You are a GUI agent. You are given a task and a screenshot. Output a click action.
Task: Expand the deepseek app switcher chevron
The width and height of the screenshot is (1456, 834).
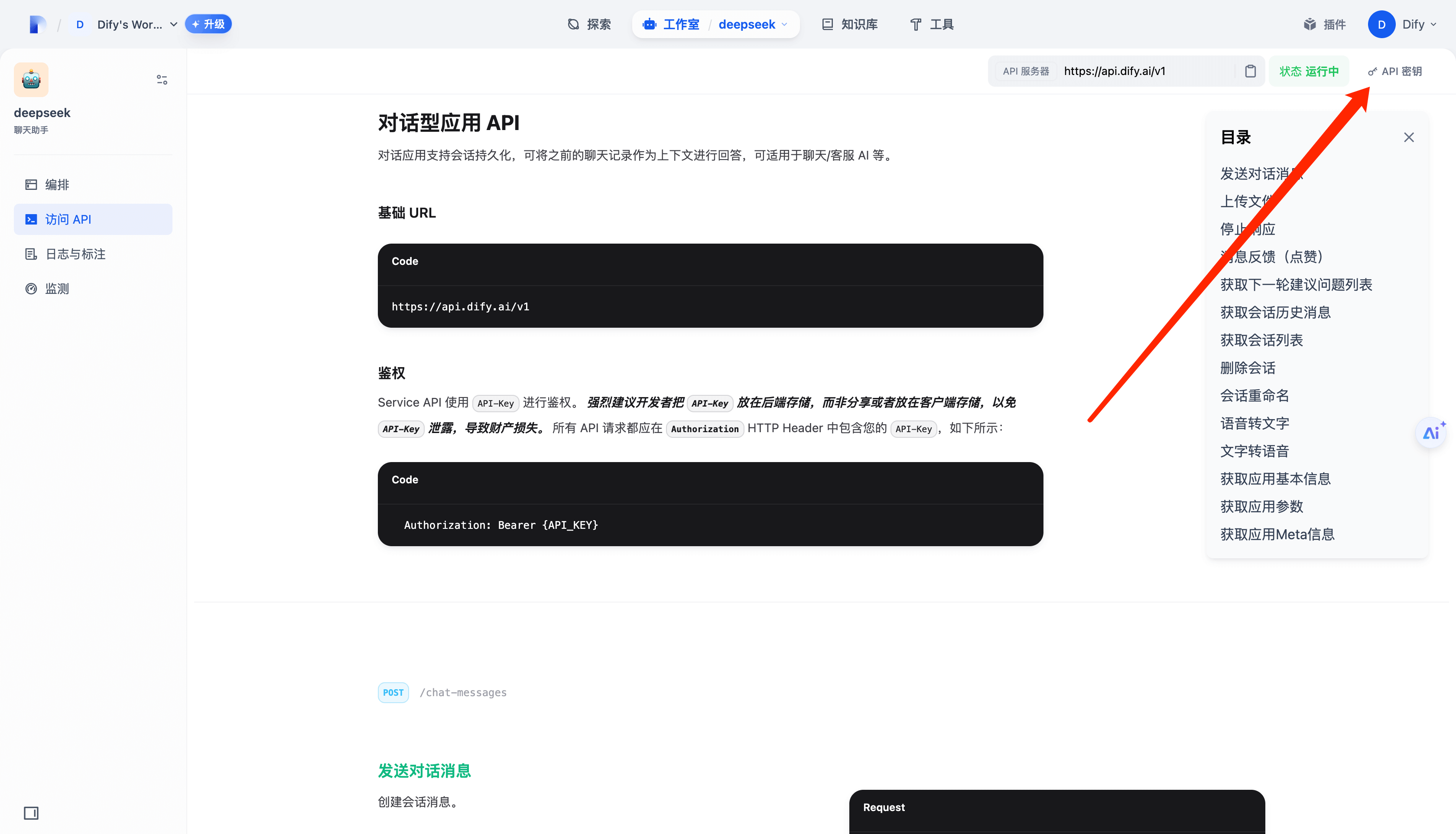click(x=784, y=25)
